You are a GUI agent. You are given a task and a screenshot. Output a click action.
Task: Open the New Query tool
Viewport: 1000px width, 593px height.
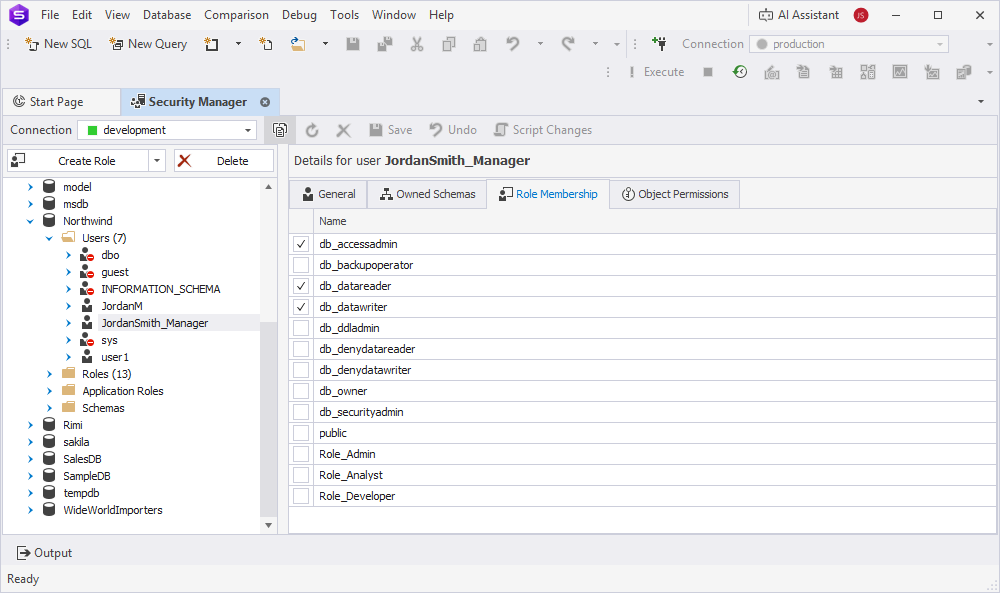[x=147, y=43]
